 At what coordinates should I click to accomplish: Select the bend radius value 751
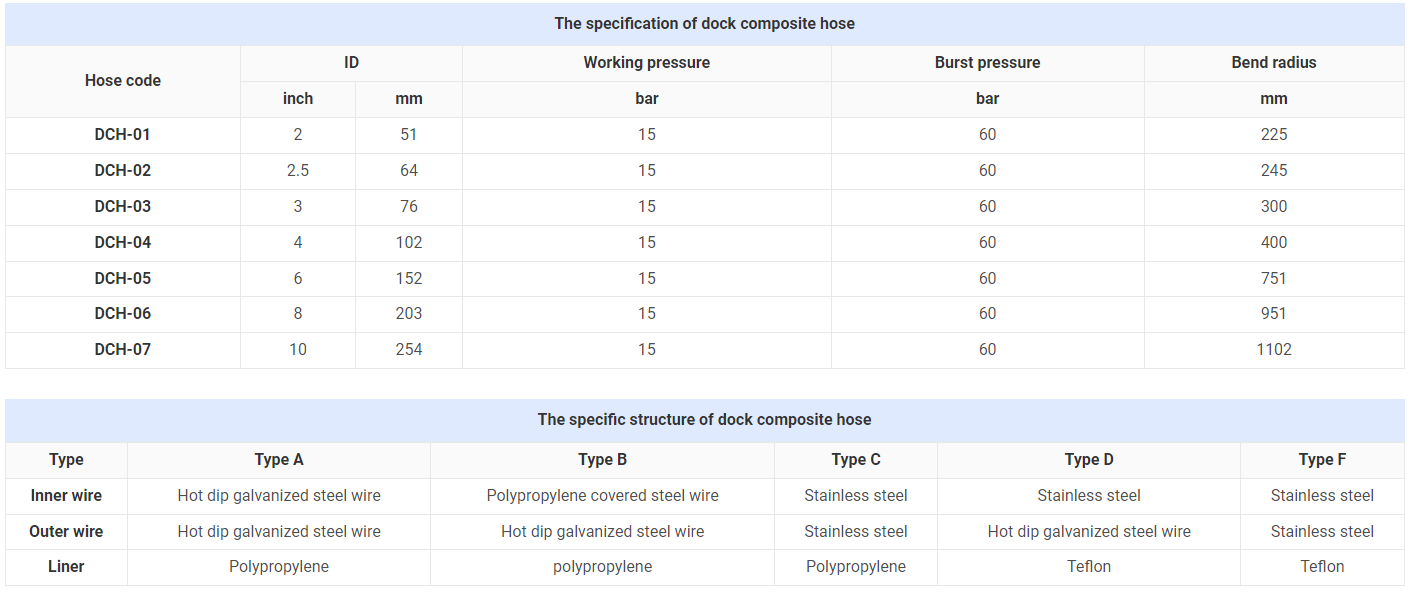(x=1274, y=279)
